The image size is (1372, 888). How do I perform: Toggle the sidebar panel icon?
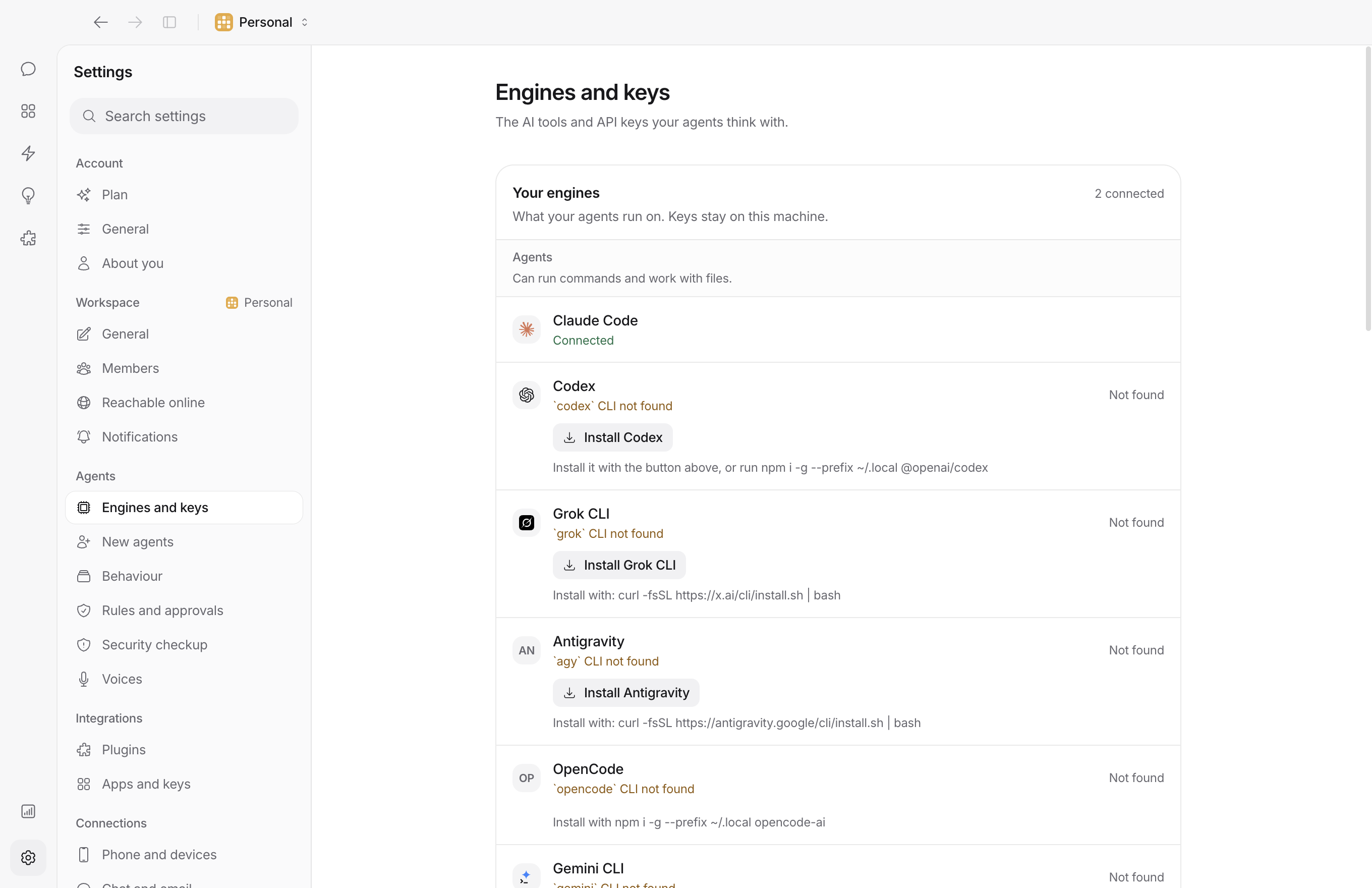(169, 22)
